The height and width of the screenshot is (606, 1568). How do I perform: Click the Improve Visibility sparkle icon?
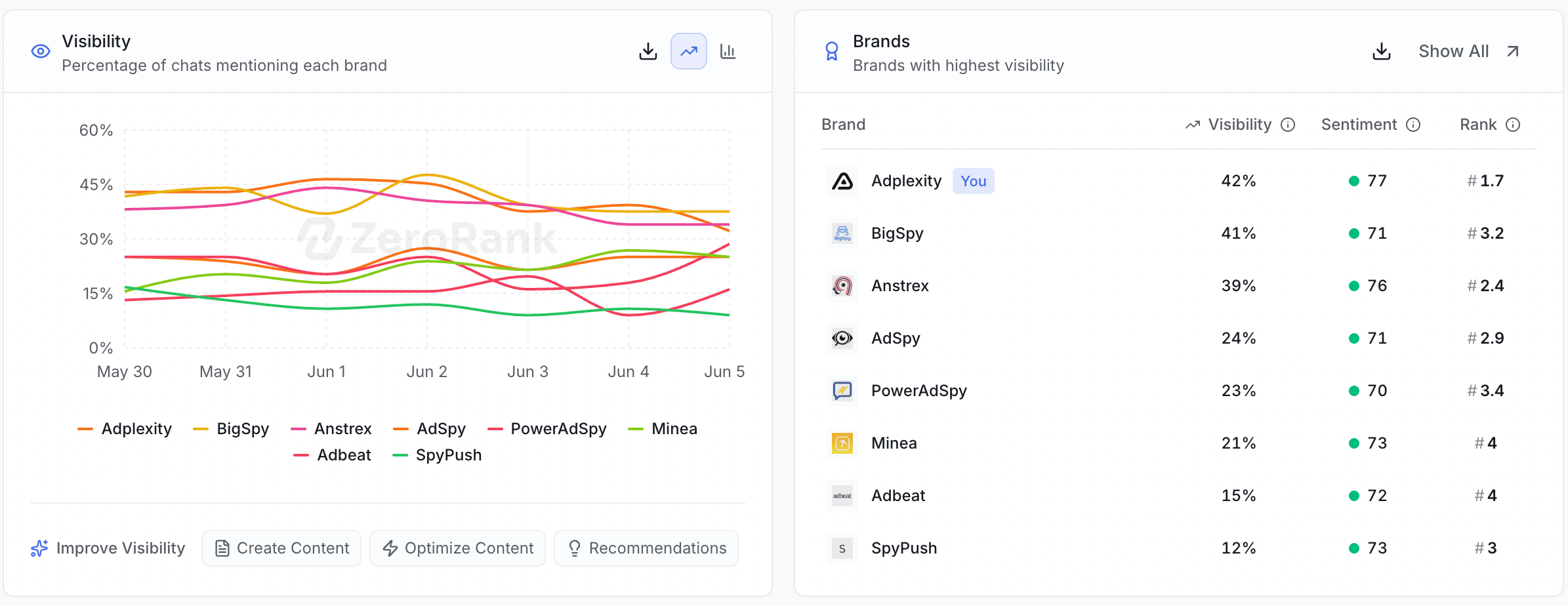tap(39, 548)
